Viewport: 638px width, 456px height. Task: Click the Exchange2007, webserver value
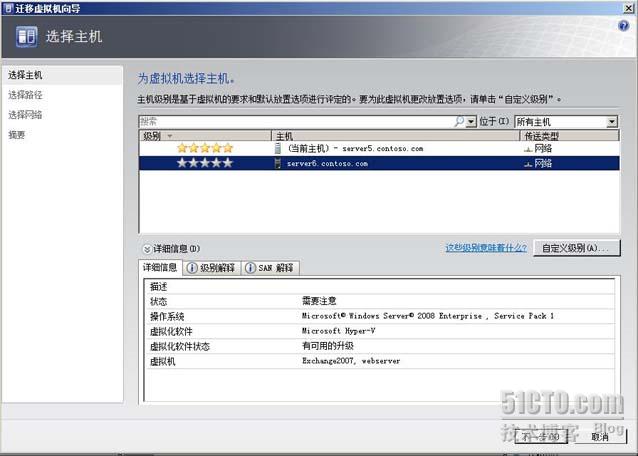click(x=351, y=361)
